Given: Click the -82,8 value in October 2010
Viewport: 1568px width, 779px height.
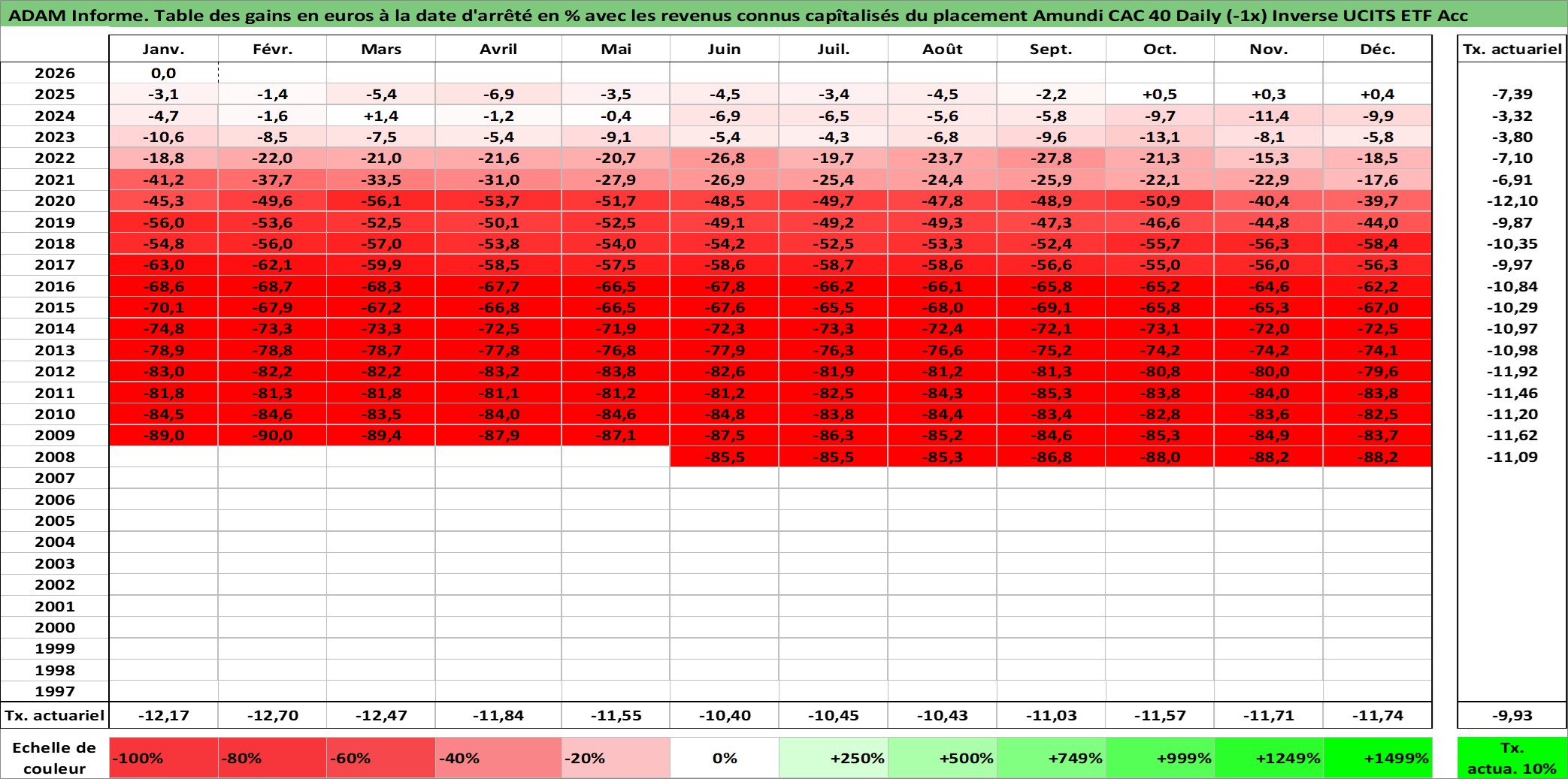Looking at the screenshot, I should coord(1160,414).
